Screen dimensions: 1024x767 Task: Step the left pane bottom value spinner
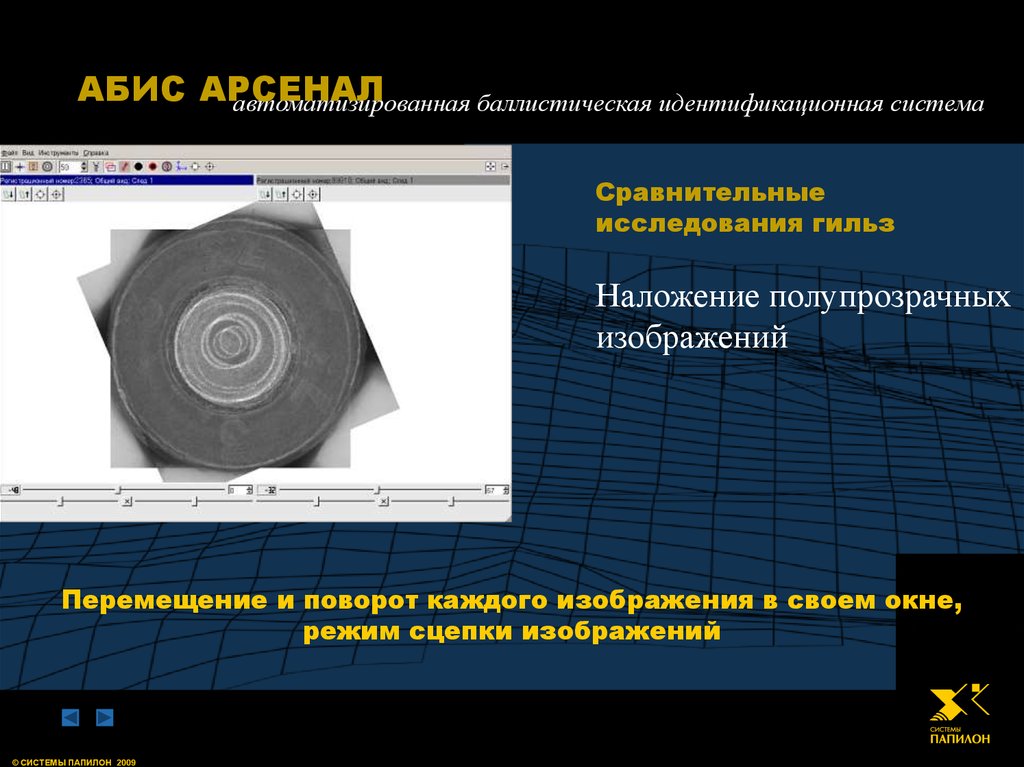249,490
